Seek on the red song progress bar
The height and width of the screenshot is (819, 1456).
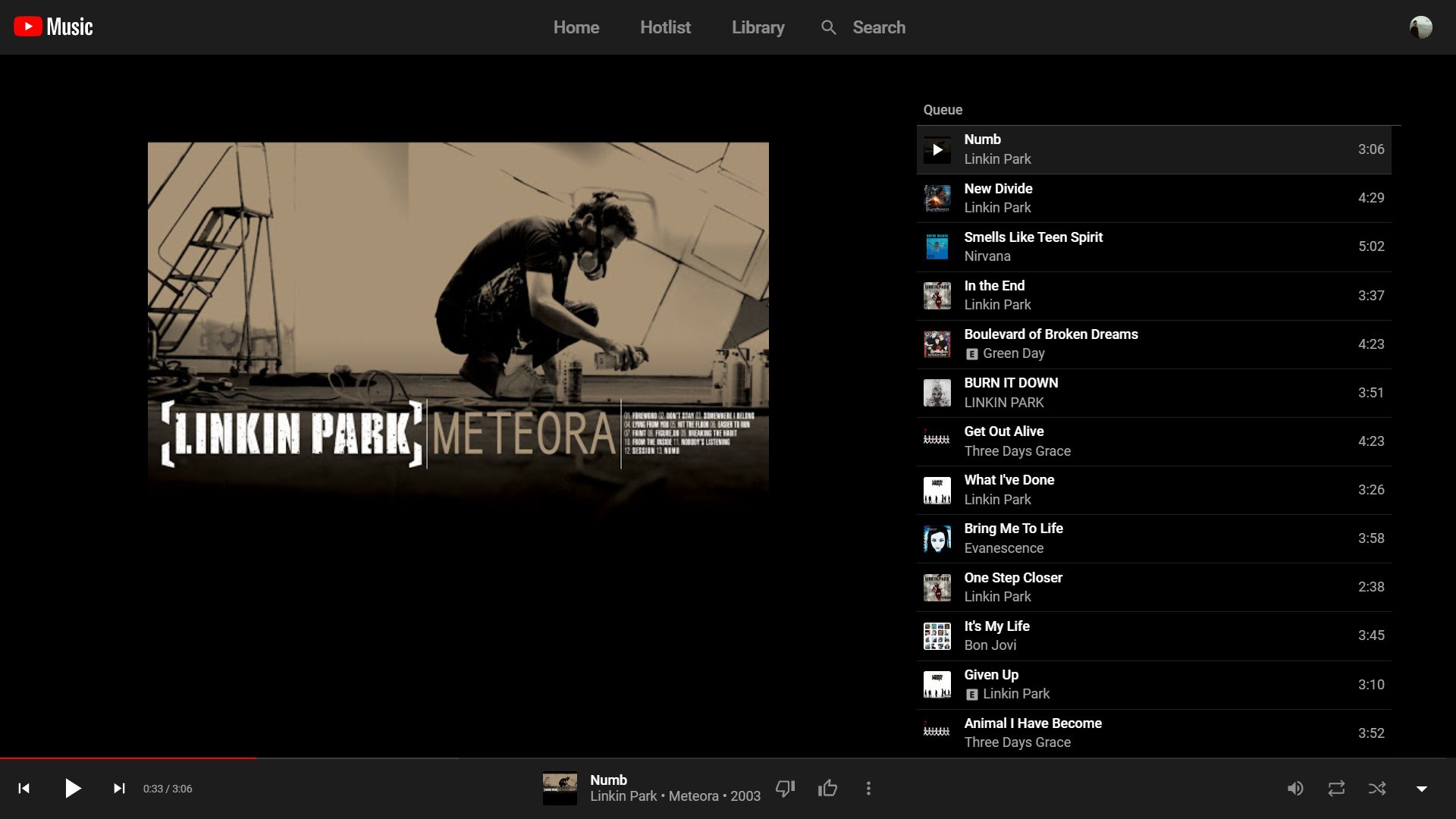pyautogui.click(x=129, y=758)
